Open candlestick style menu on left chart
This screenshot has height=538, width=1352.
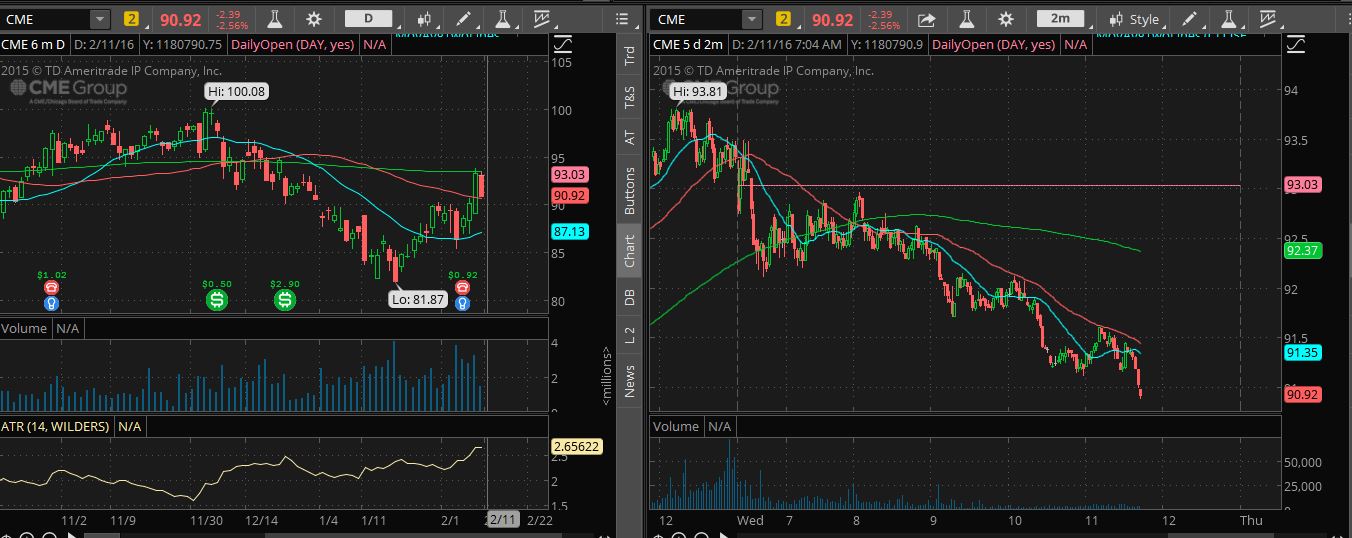coord(424,19)
